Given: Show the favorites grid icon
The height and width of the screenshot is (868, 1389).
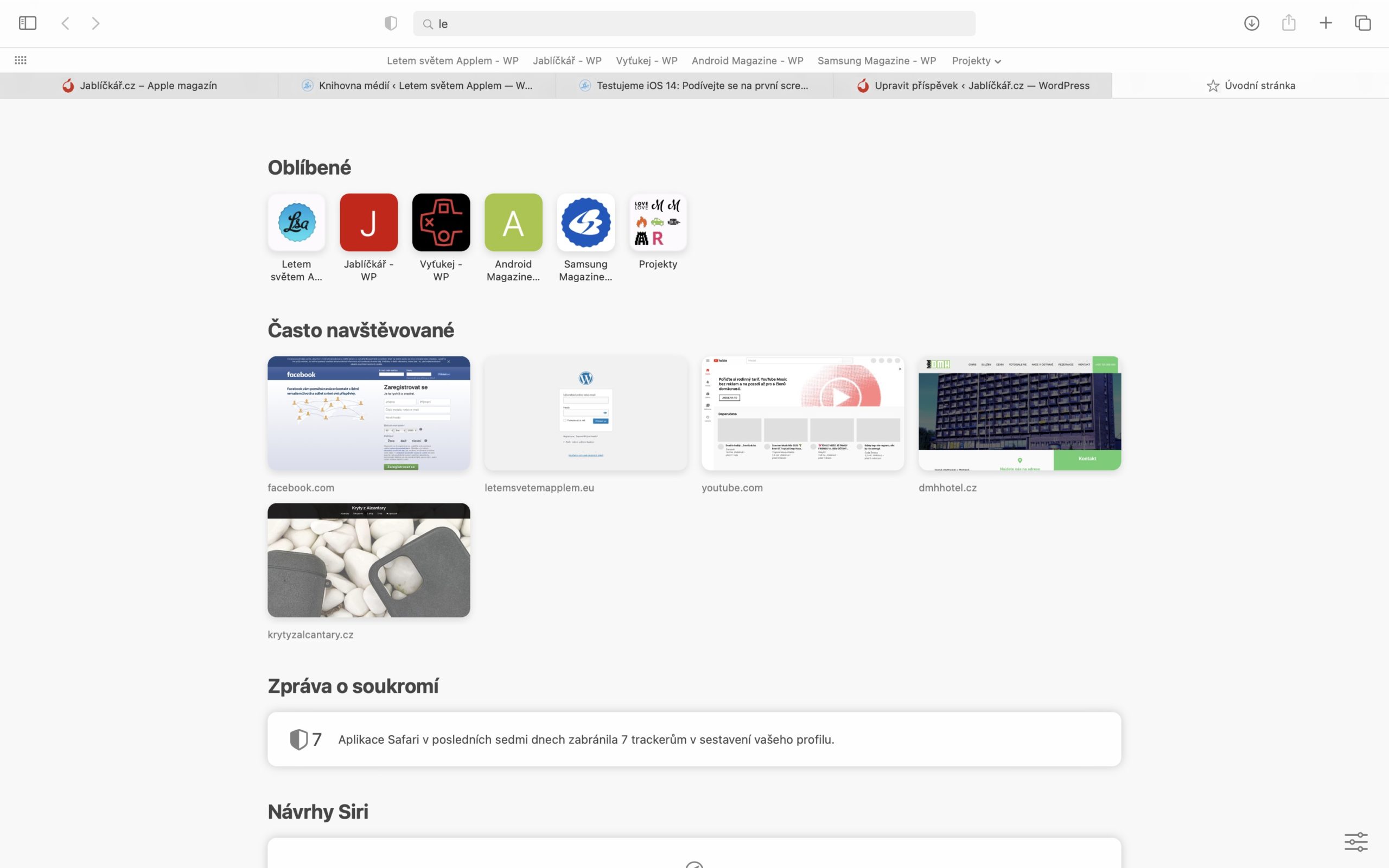Looking at the screenshot, I should coord(21,60).
